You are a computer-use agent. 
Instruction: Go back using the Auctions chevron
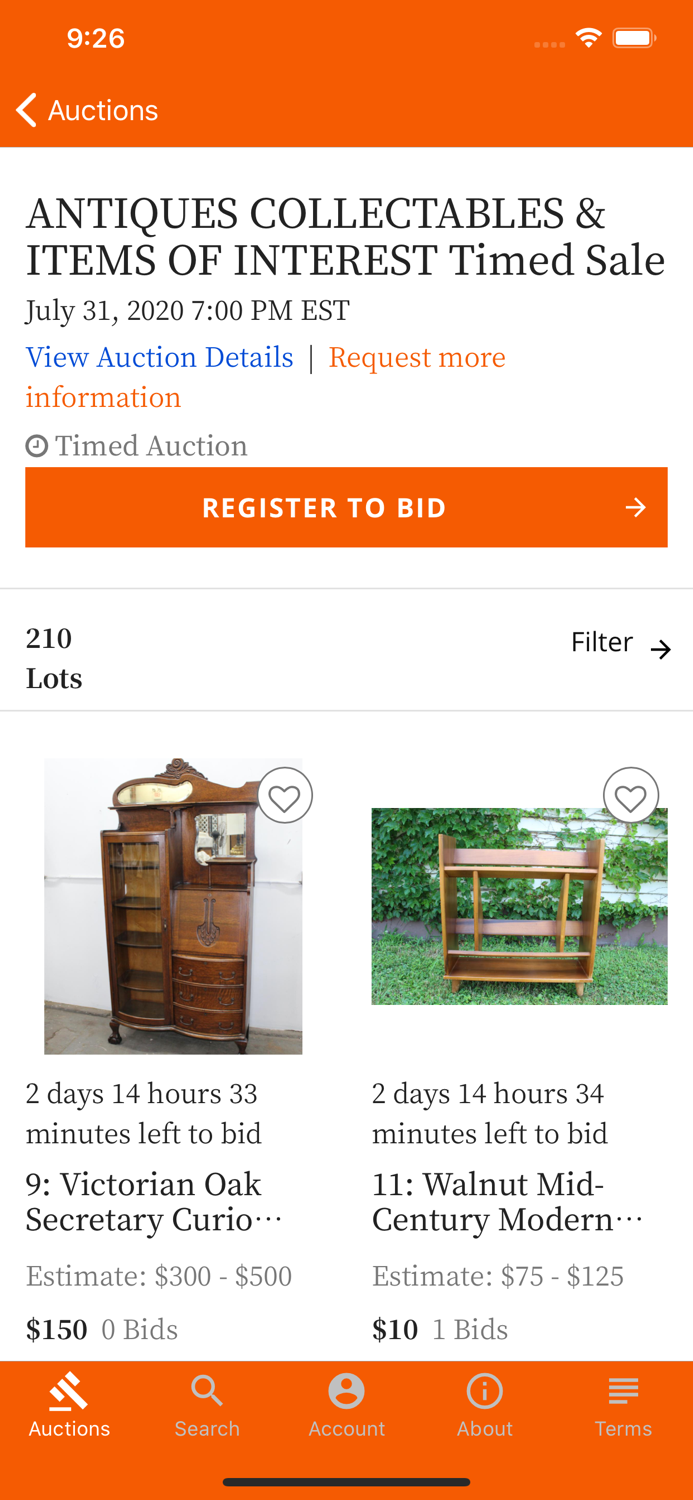point(25,110)
